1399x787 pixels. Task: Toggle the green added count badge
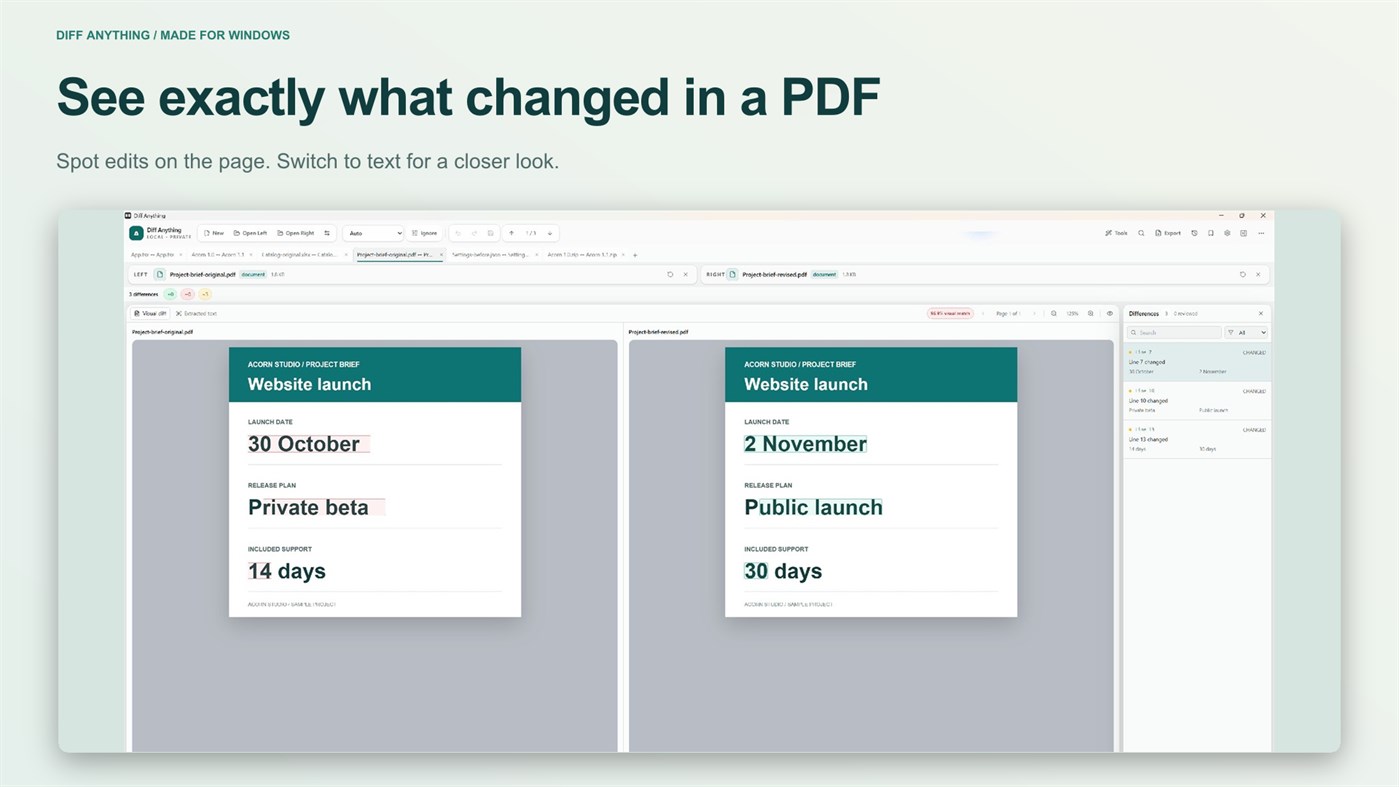[x=170, y=294]
